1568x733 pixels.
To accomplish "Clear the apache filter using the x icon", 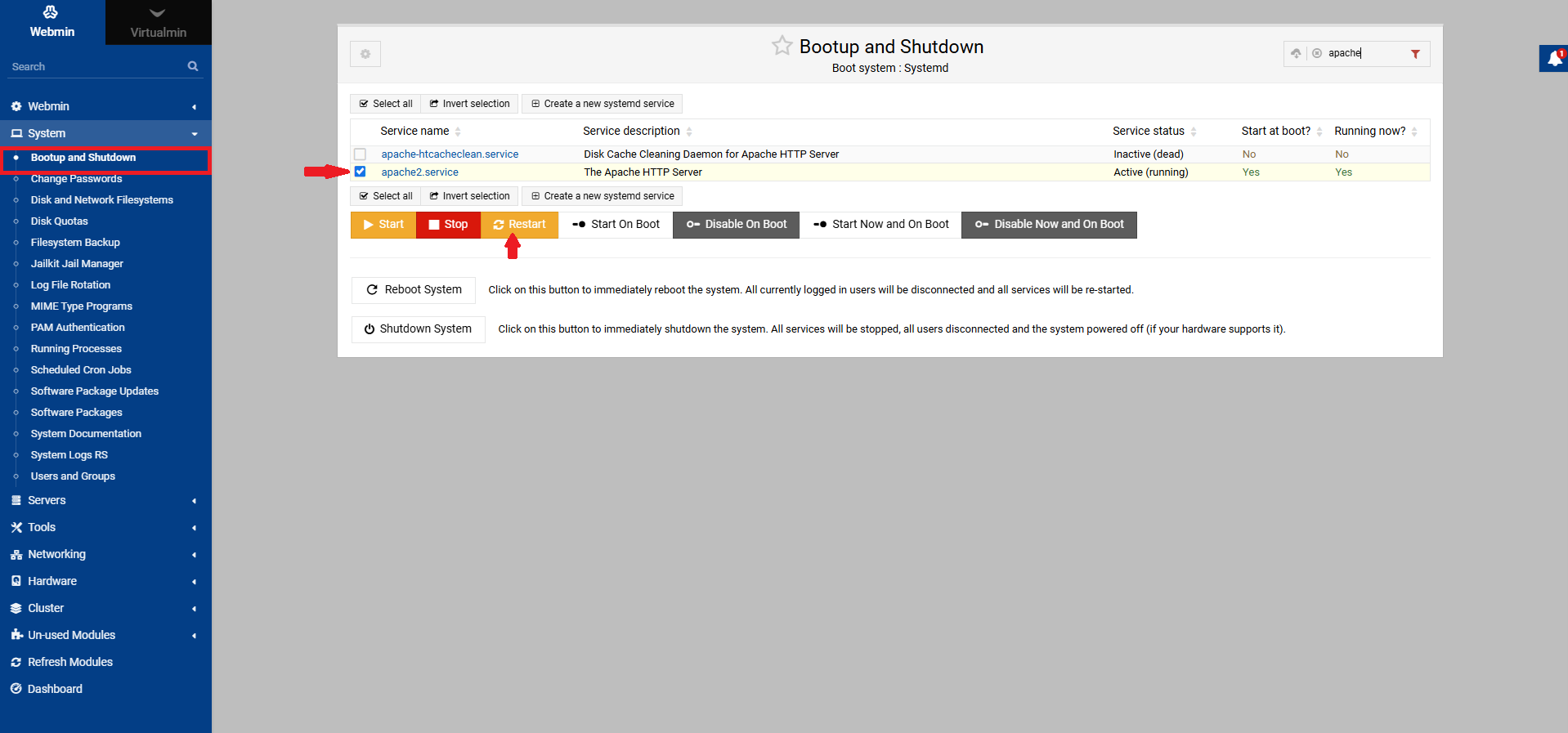I will [1317, 53].
